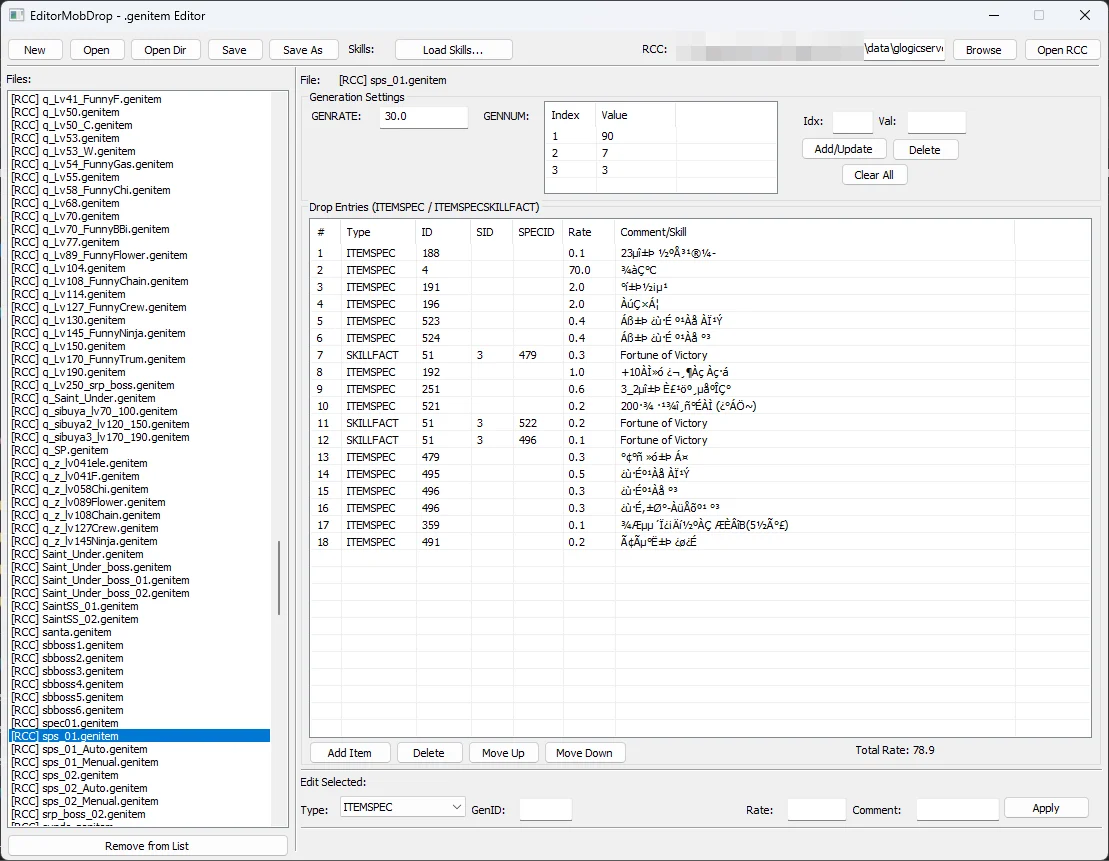The width and height of the screenshot is (1109, 861).
Task: Click the Open RCC button
Action: click(x=1062, y=50)
